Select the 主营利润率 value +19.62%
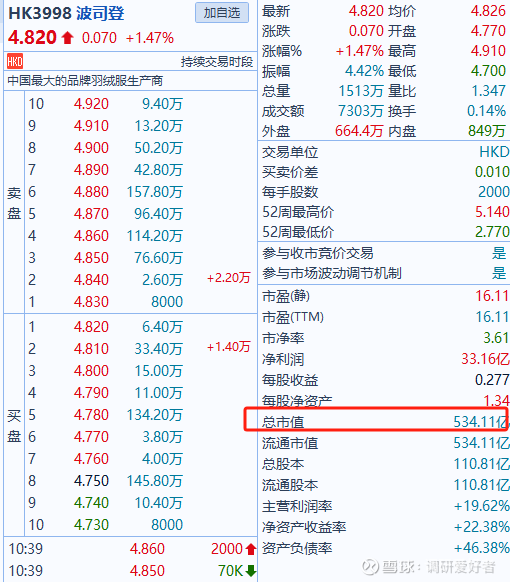This screenshot has height=582, width=510. click(x=481, y=506)
